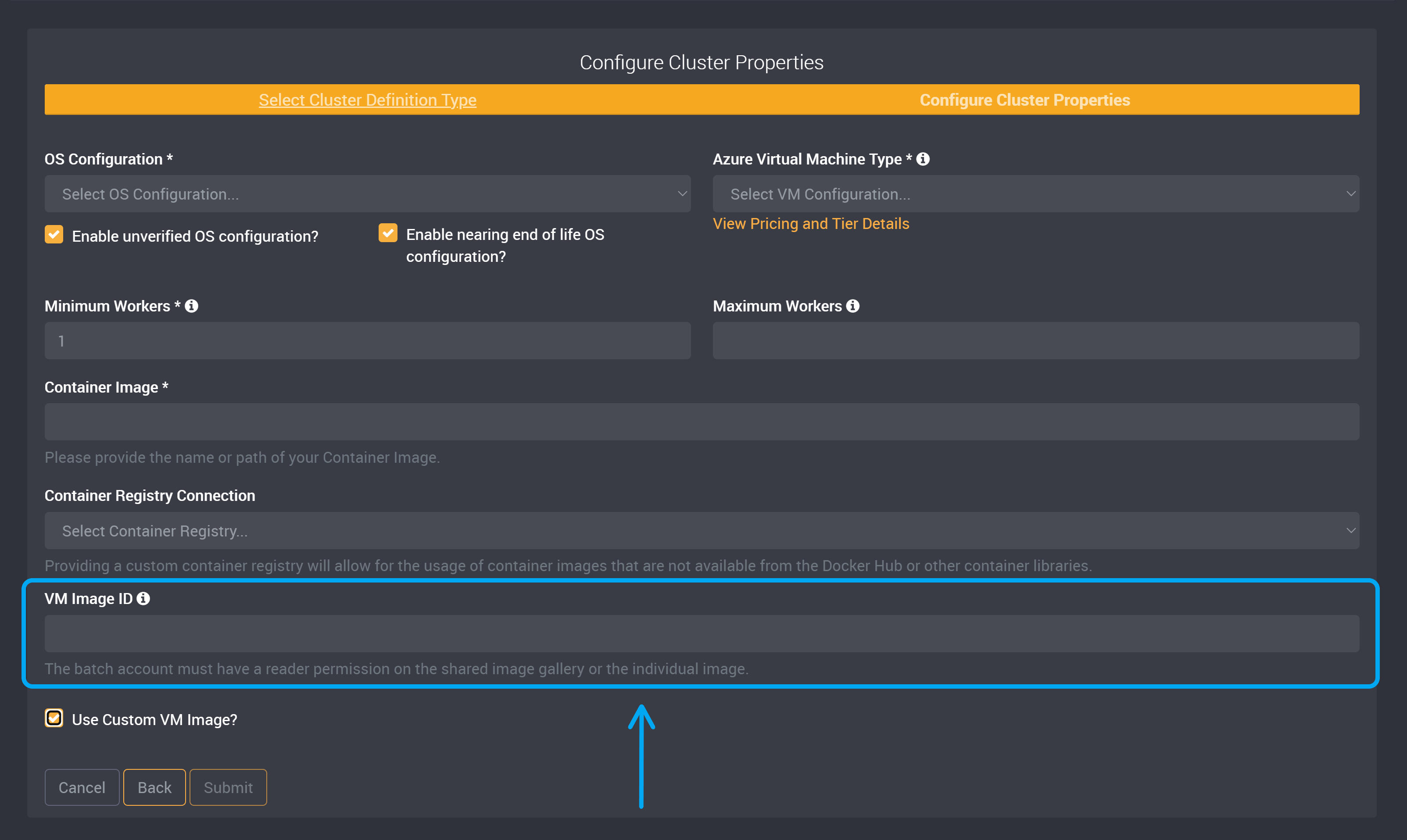
Task: Click the 'Container Registry Connection' label
Action: coord(150,495)
